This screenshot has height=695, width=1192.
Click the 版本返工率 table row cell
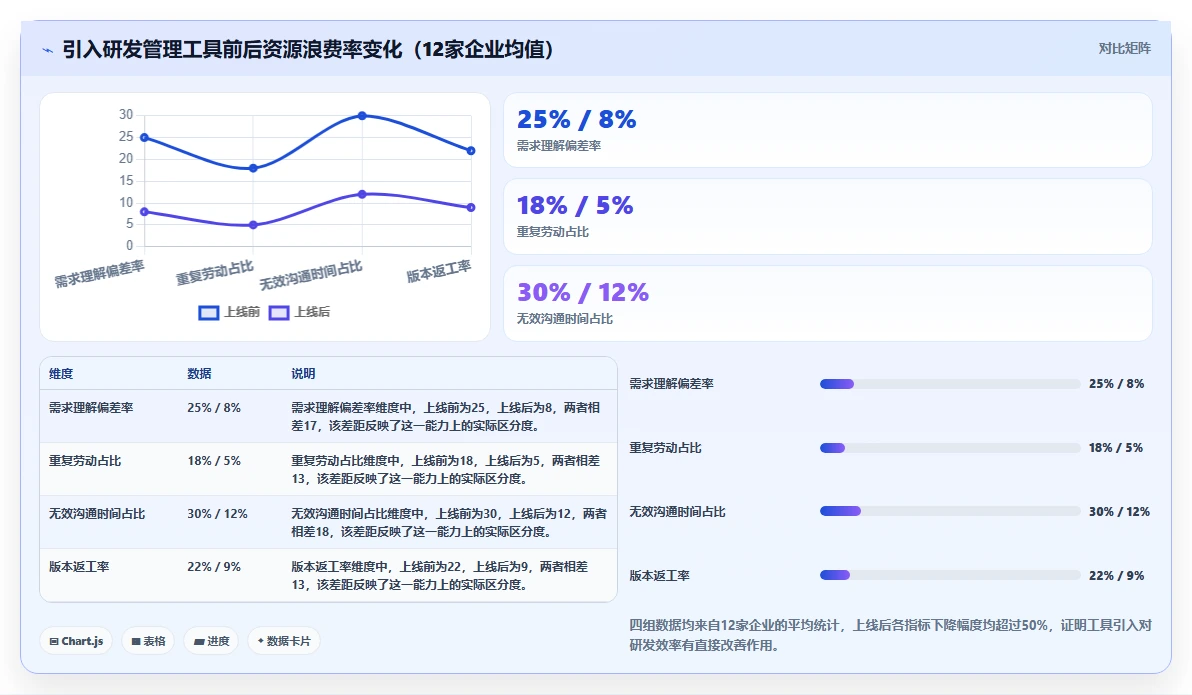[x=79, y=567]
